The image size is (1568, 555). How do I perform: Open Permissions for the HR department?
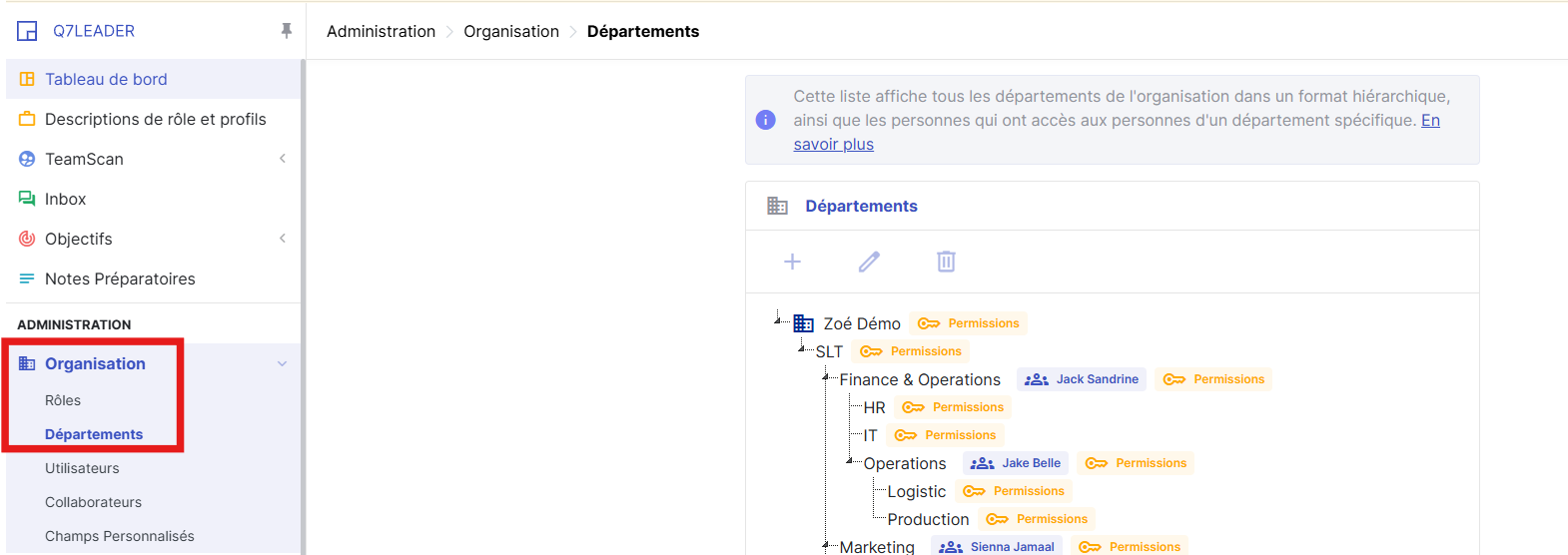(x=956, y=407)
